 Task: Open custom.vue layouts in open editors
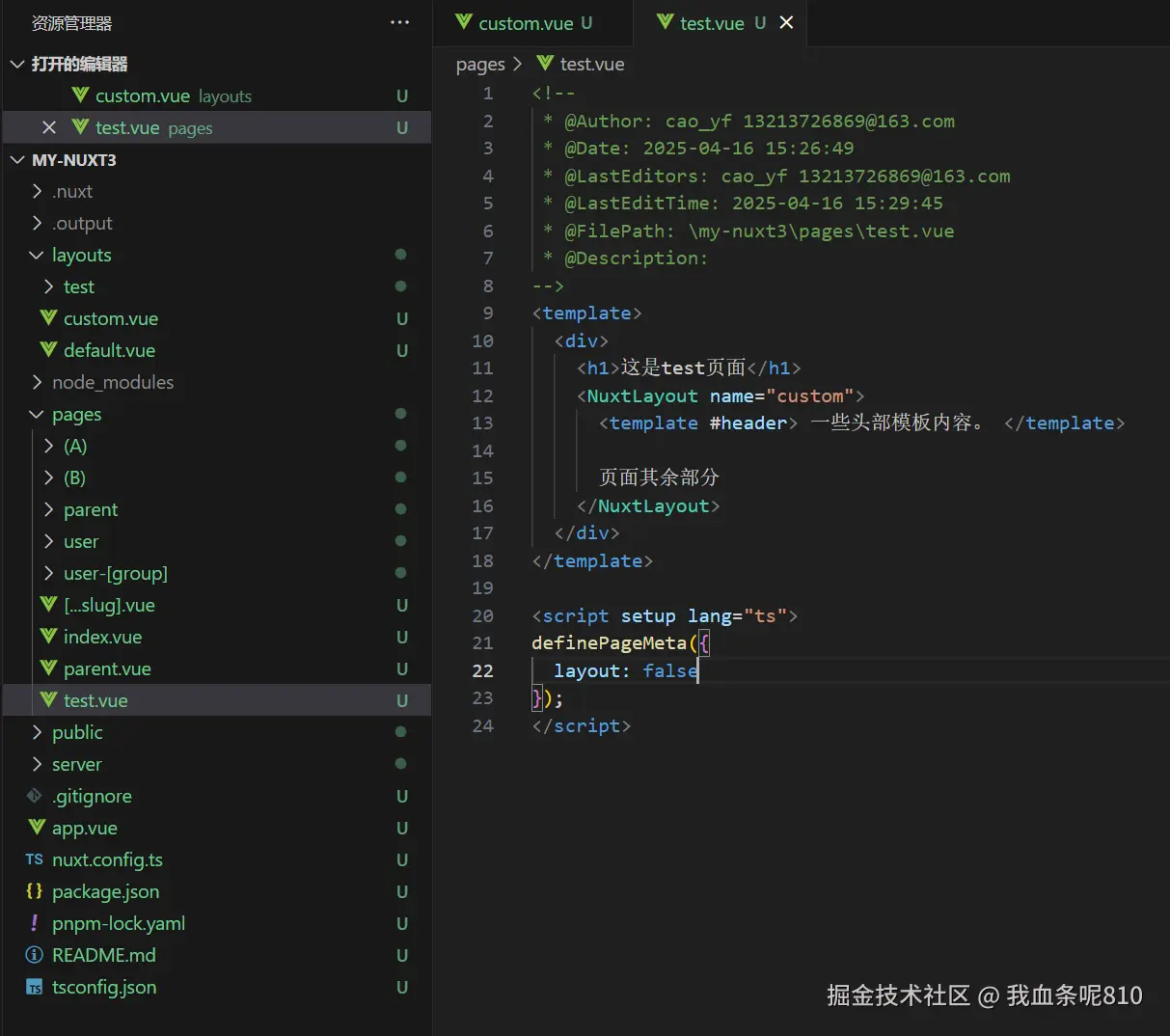(x=216, y=95)
